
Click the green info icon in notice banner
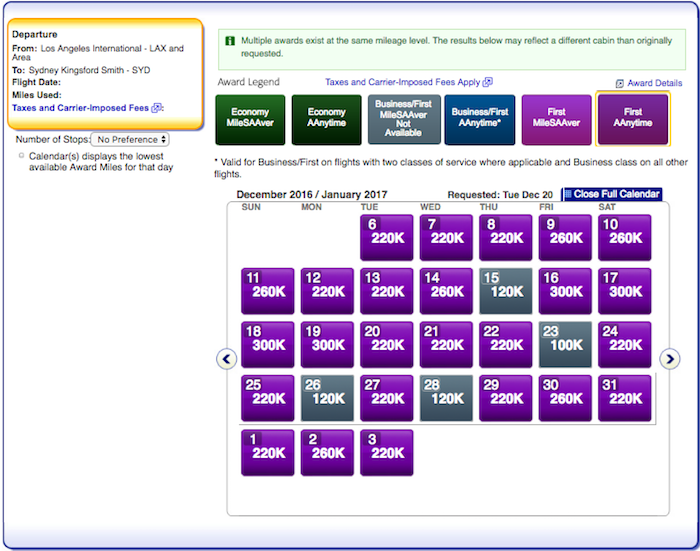[230, 41]
